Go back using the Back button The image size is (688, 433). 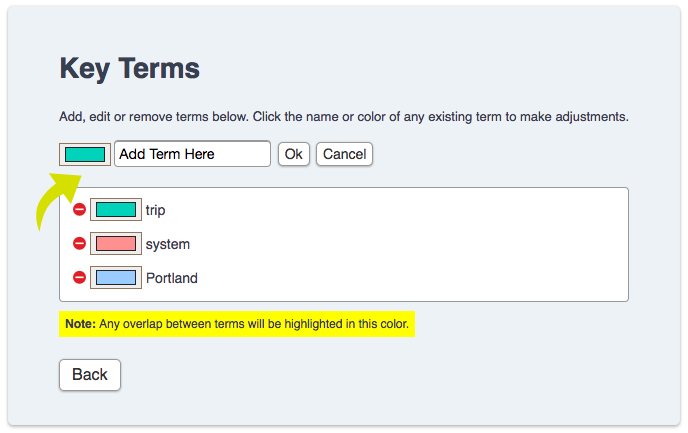point(90,375)
